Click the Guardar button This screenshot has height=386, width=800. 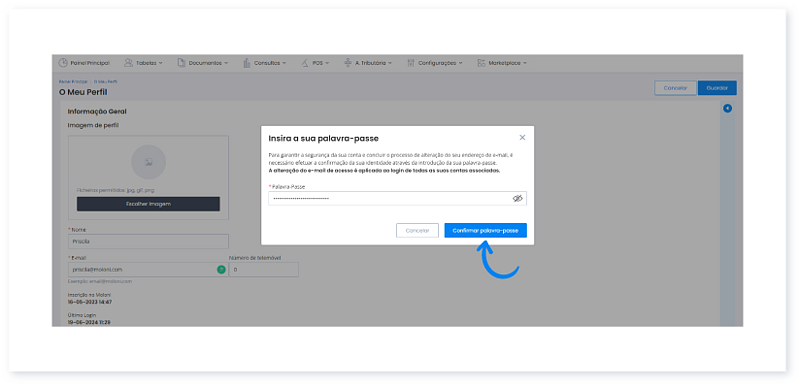(717, 88)
